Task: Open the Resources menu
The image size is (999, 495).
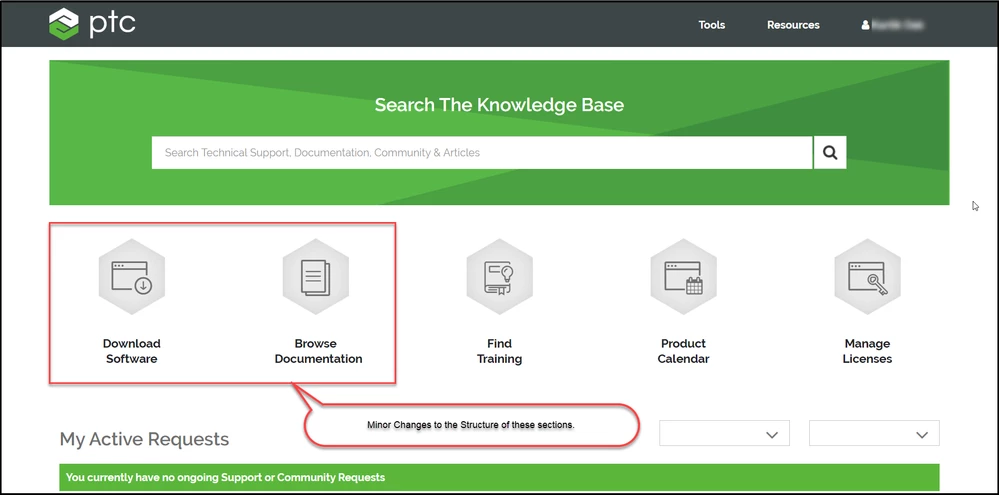Action: pos(793,25)
